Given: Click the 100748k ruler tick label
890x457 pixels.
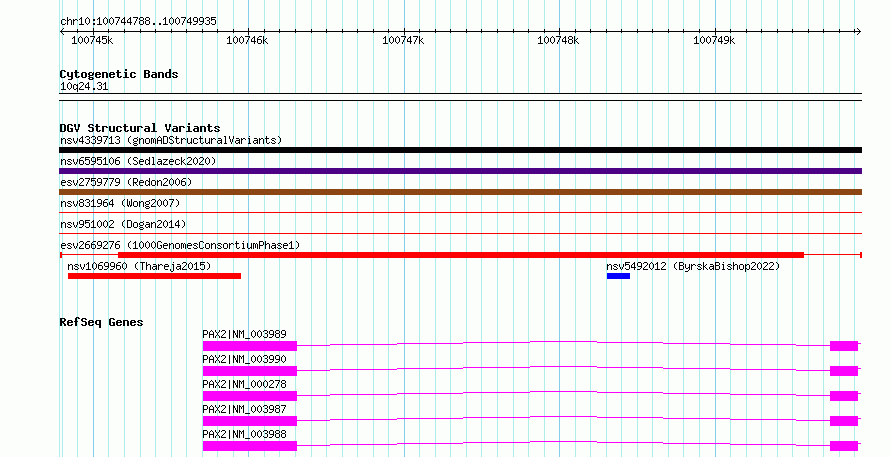Looking at the screenshot, I should [558, 40].
